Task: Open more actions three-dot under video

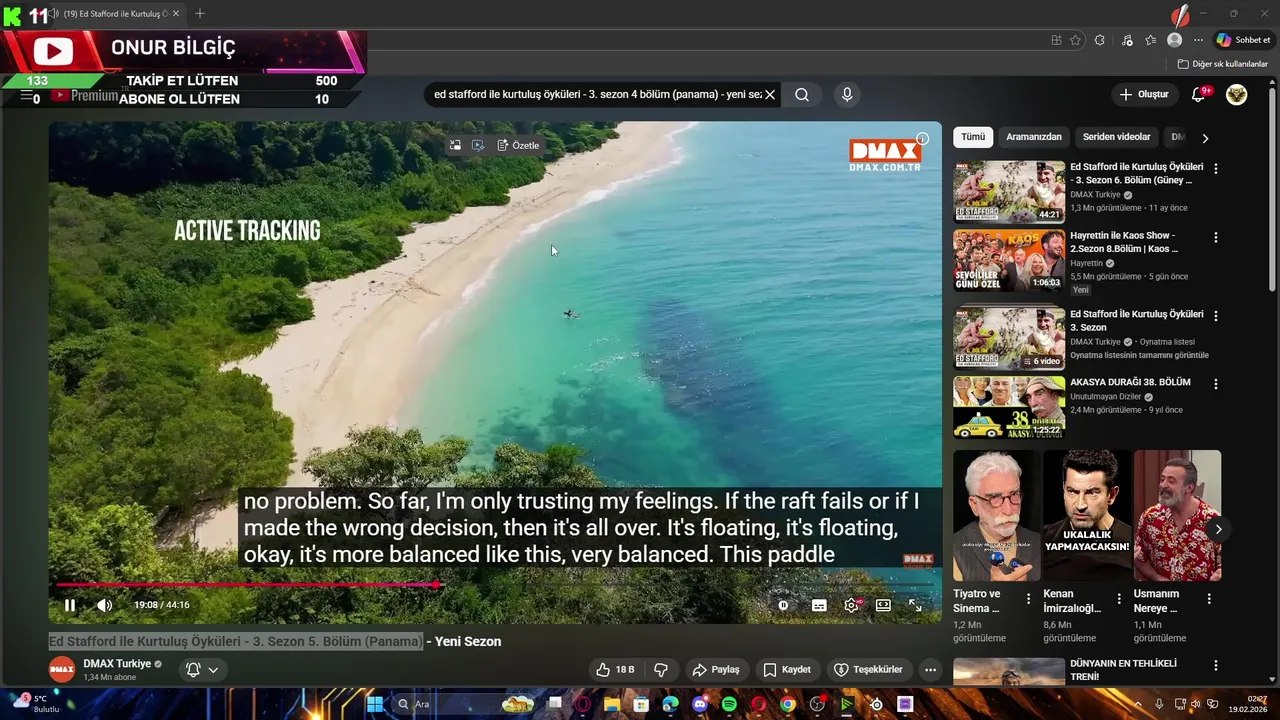Action: pos(931,670)
